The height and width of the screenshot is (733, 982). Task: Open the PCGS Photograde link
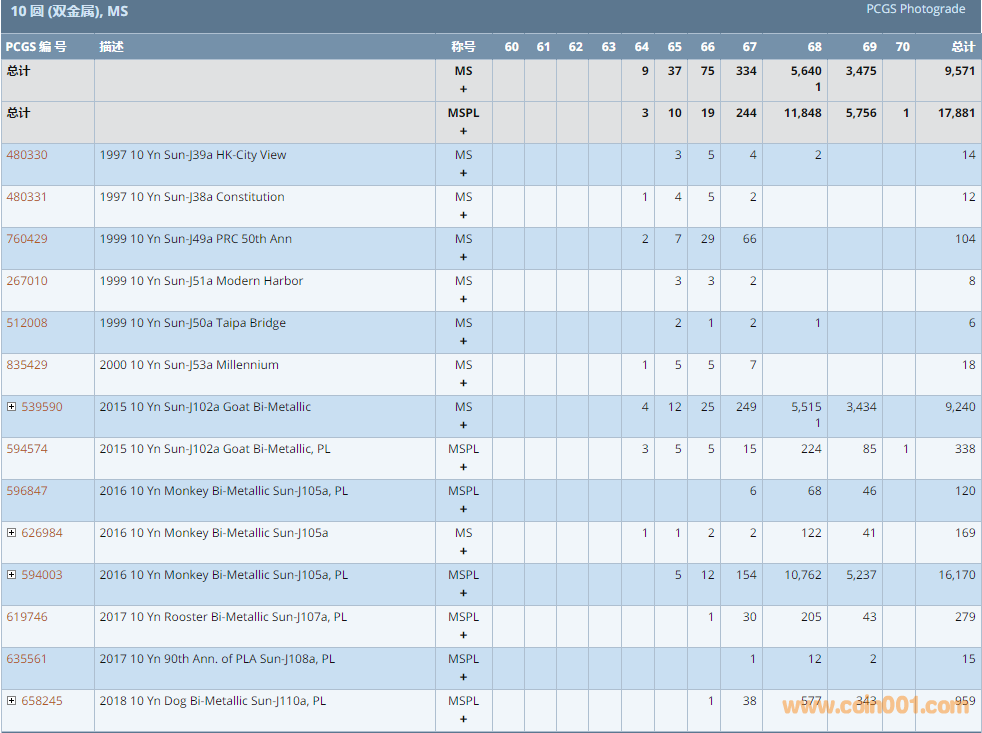click(915, 9)
